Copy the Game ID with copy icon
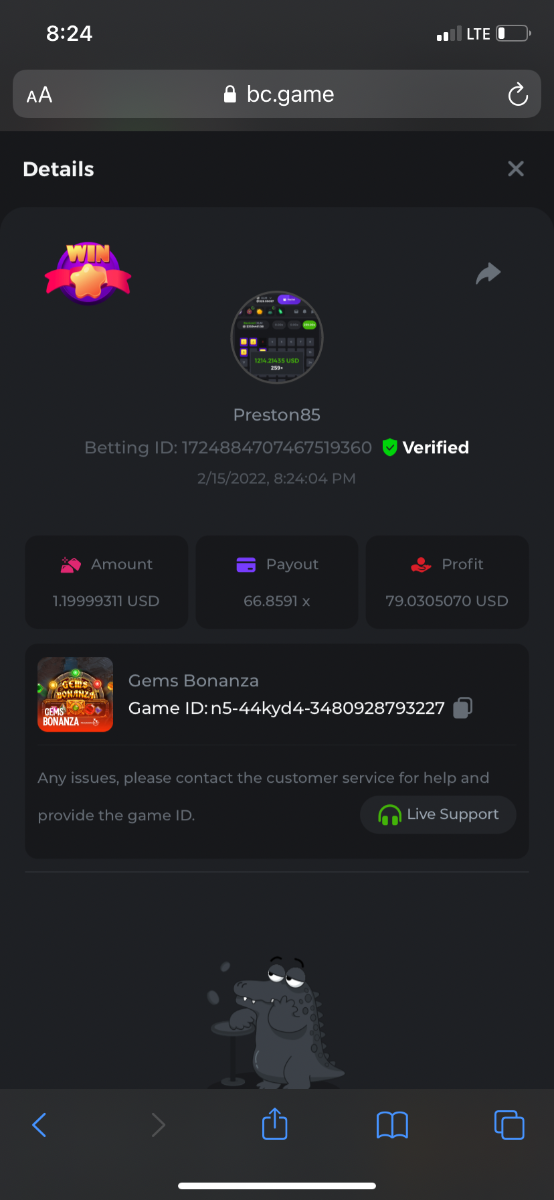 click(x=462, y=708)
